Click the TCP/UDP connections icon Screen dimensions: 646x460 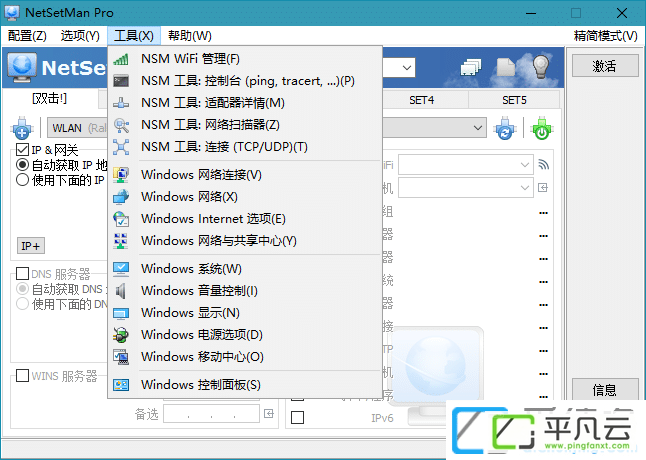(x=121, y=147)
